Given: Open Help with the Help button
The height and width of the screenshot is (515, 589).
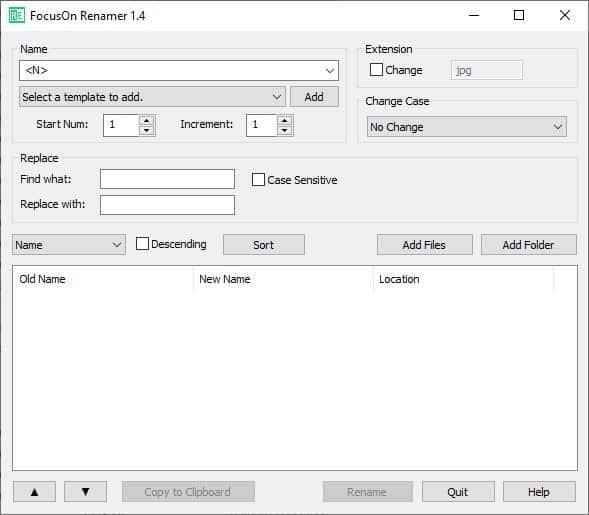Looking at the screenshot, I should (x=539, y=492).
